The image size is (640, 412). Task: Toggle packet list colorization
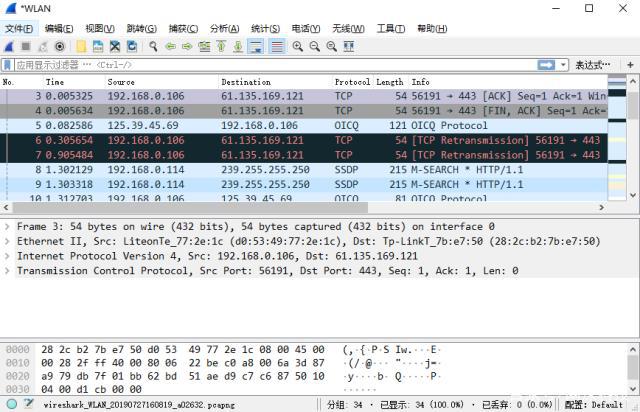pos(275,46)
